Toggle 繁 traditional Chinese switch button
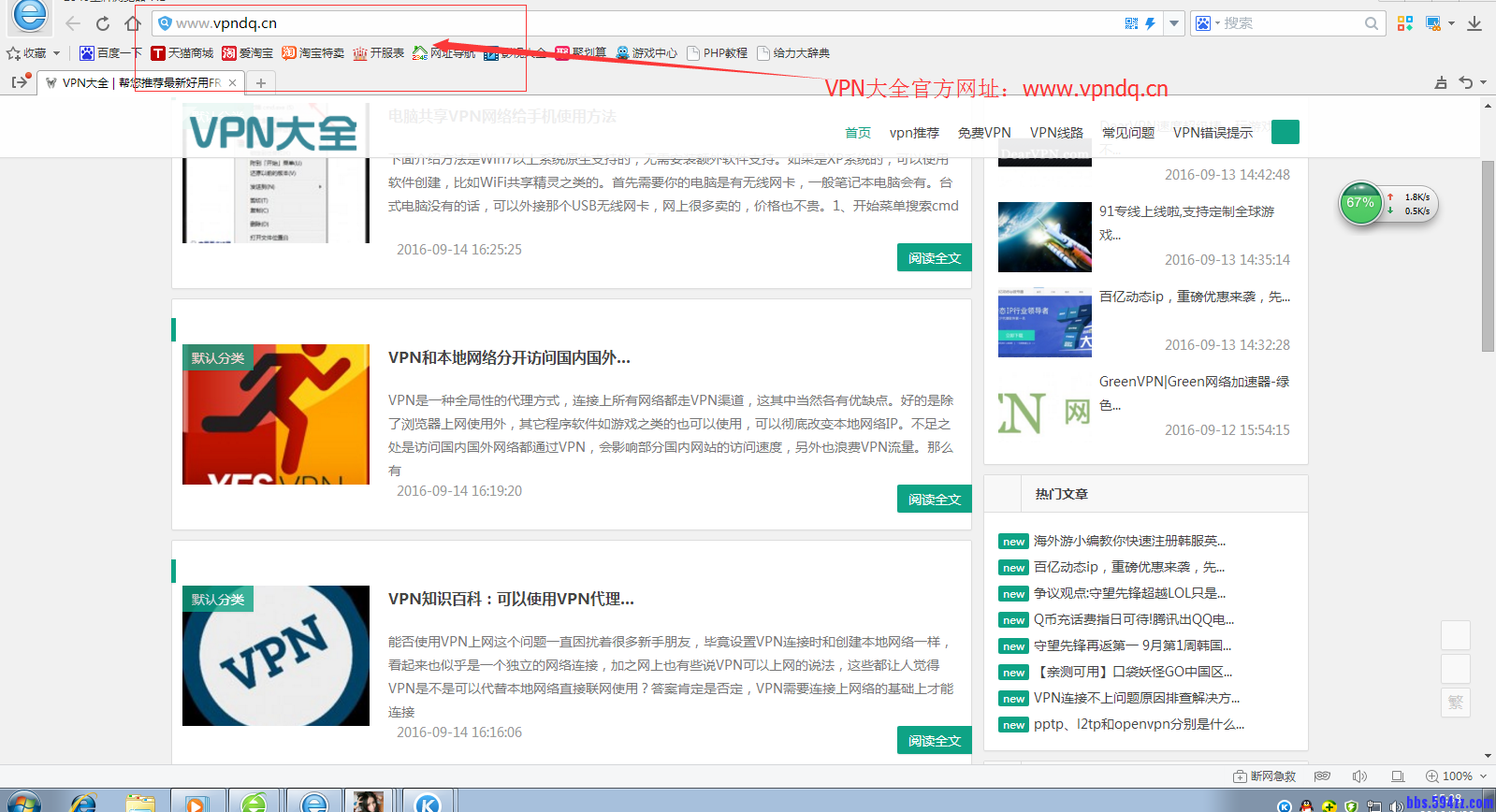This screenshot has height=812, width=1496. (x=1456, y=703)
